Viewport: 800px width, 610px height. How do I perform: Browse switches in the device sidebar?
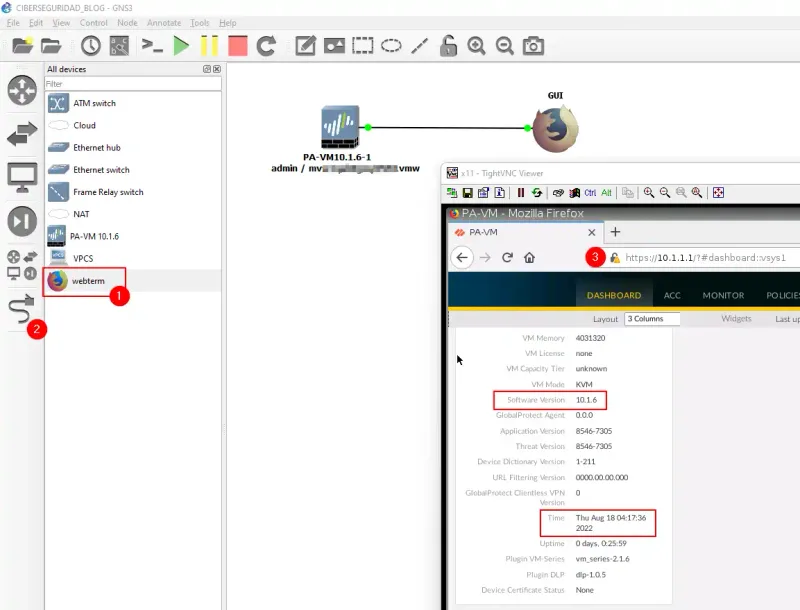[22, 134]
